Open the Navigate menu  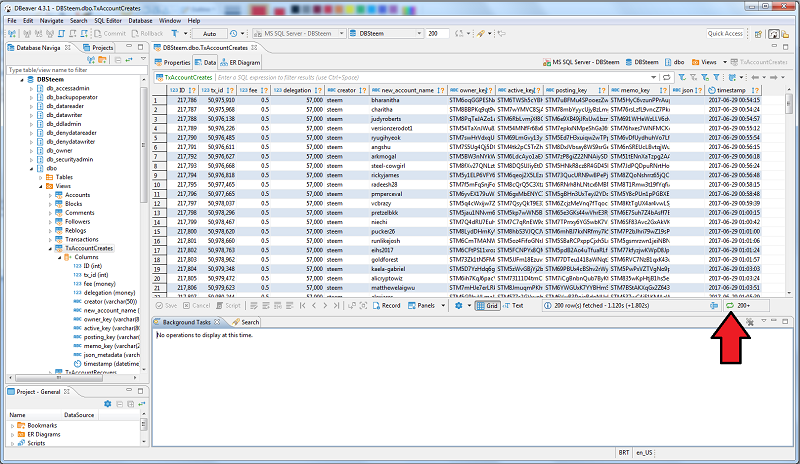[x=52, y=21]
